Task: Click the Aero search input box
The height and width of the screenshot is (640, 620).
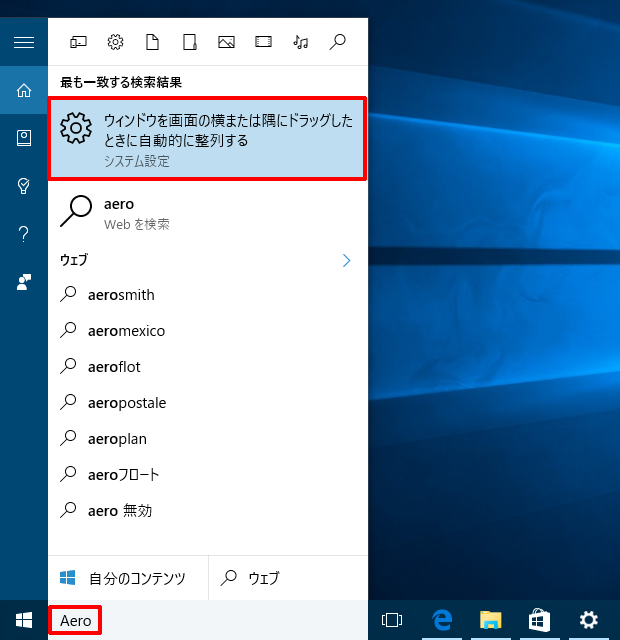Action: [207, 620]
